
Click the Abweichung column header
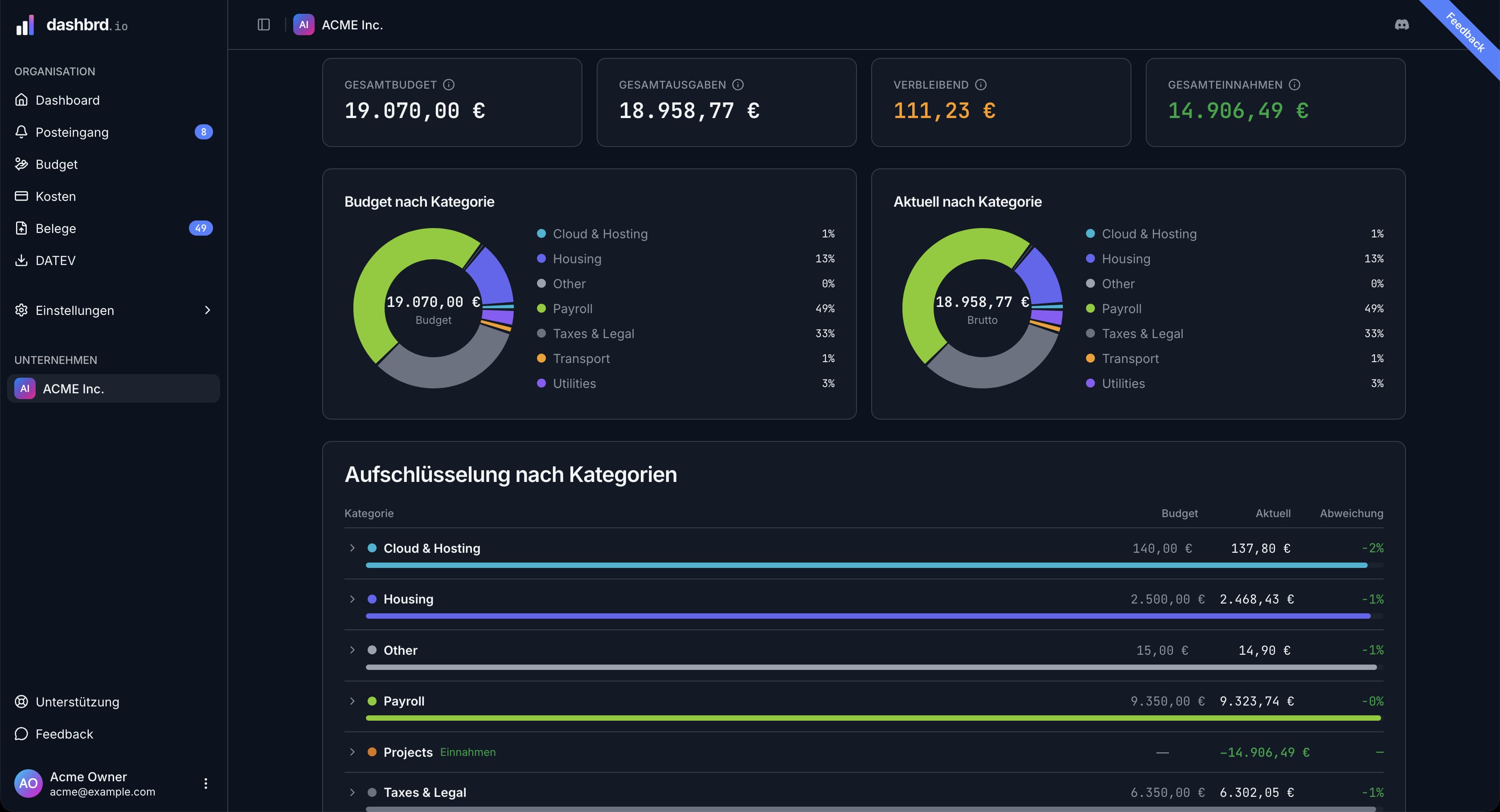(x=1352, y=514)
